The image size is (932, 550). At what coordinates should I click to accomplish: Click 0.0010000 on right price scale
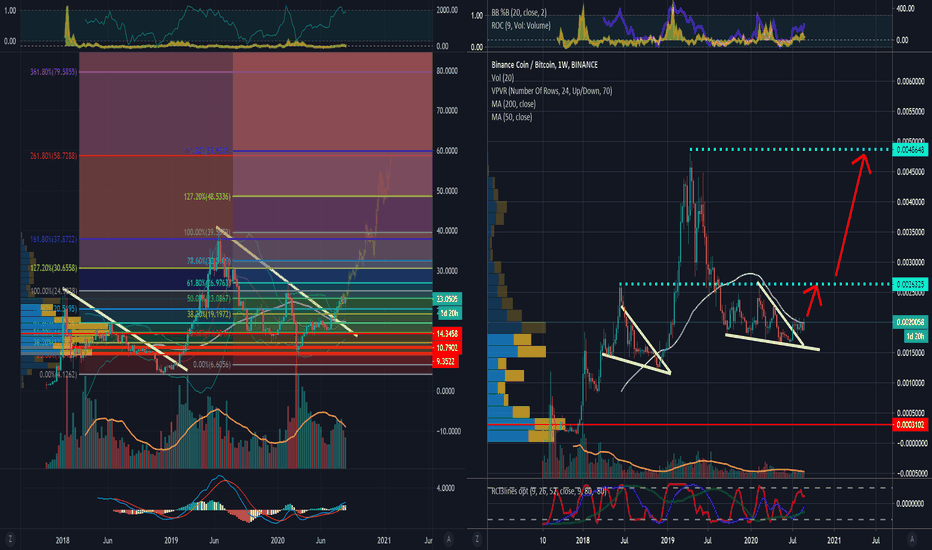click(x=911, y=383)
